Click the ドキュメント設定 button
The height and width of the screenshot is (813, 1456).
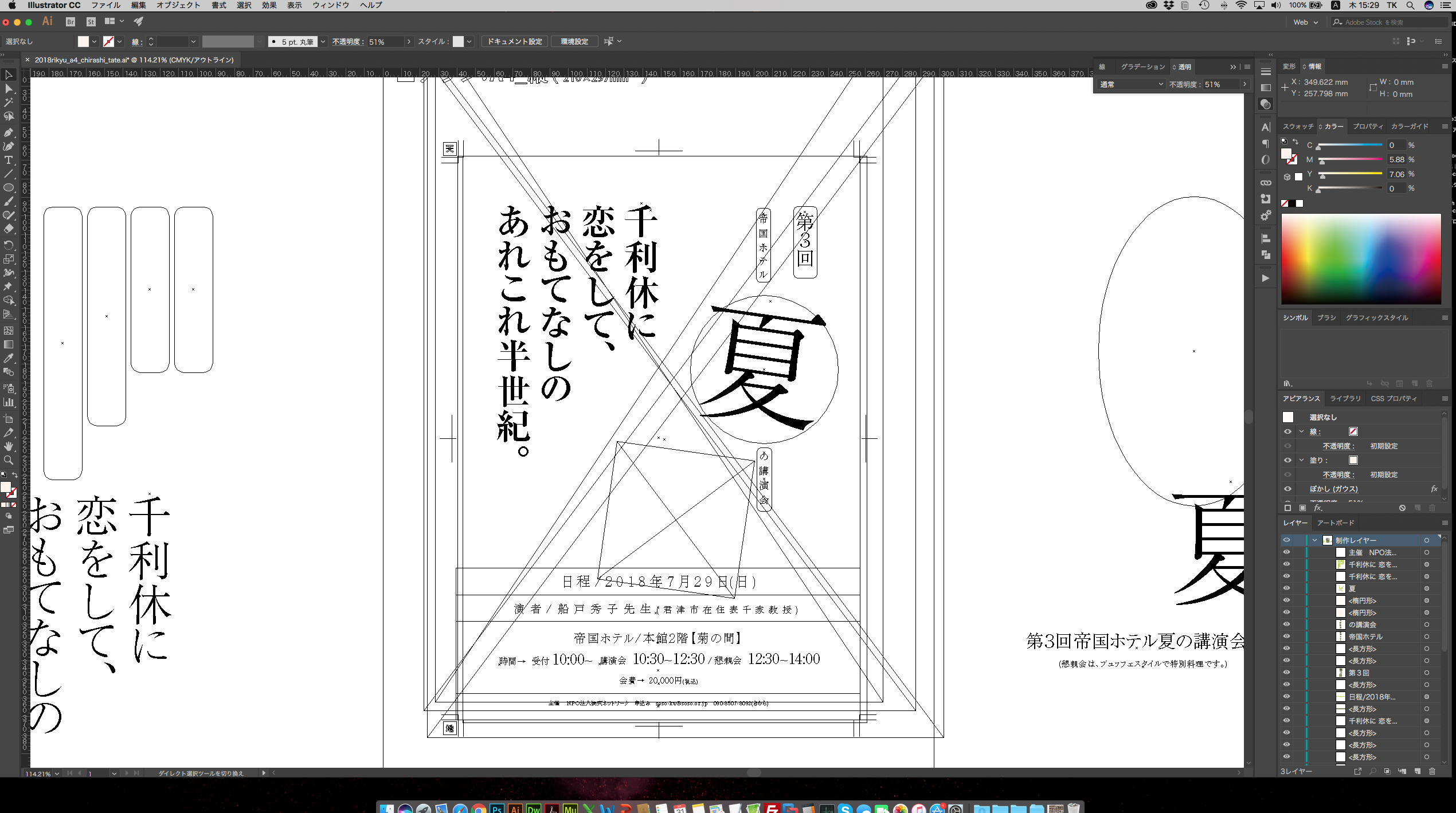pos(514,41)
